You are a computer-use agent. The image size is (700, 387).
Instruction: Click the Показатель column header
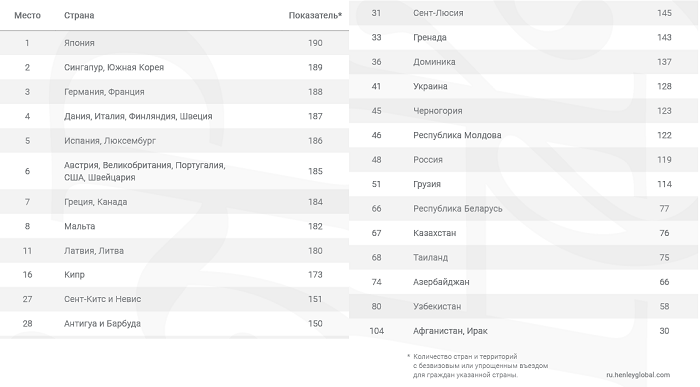(x=315, y=15)
